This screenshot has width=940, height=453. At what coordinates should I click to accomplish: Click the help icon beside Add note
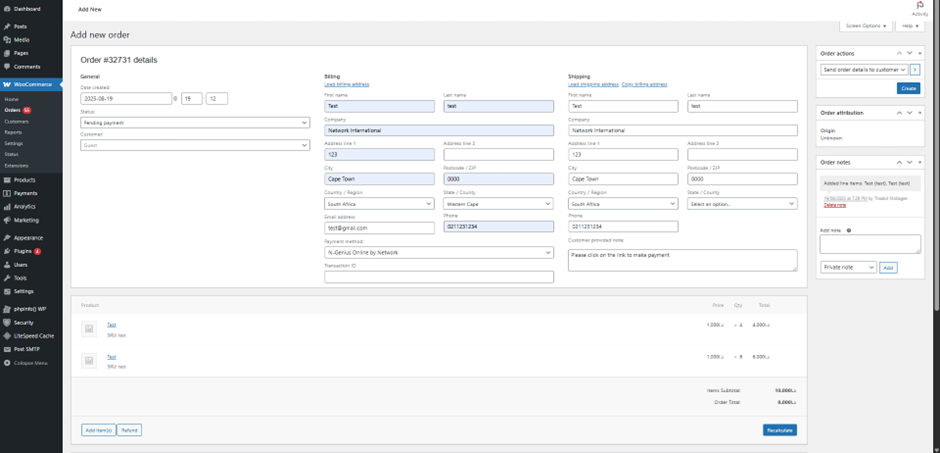849,230
